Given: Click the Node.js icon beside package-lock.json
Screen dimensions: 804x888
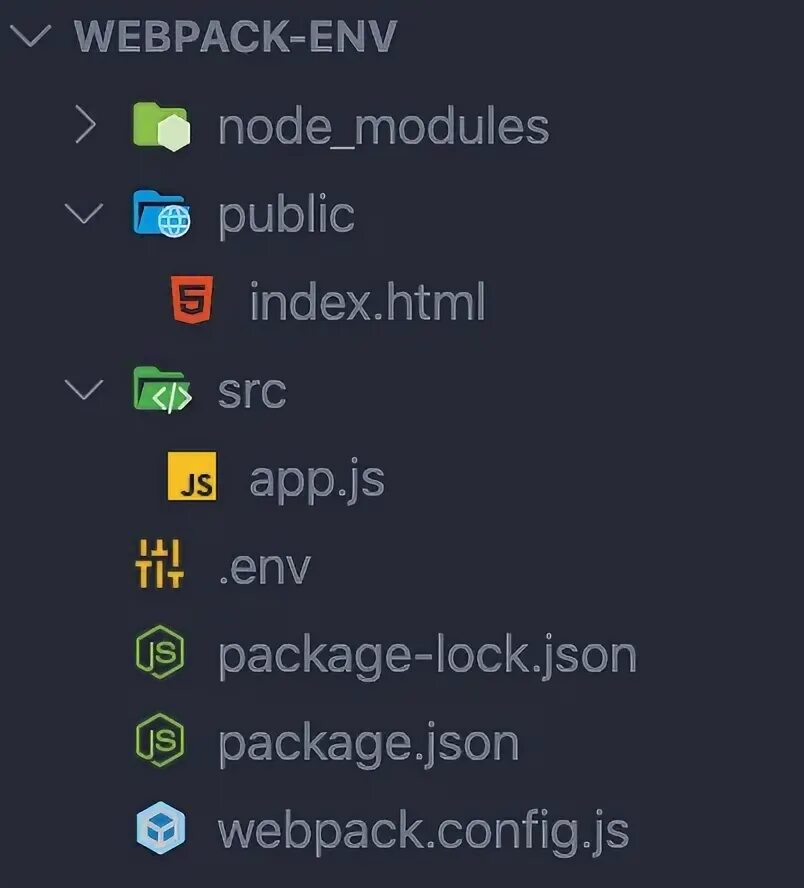Looking at the screenshot, I should pos(160,652).
